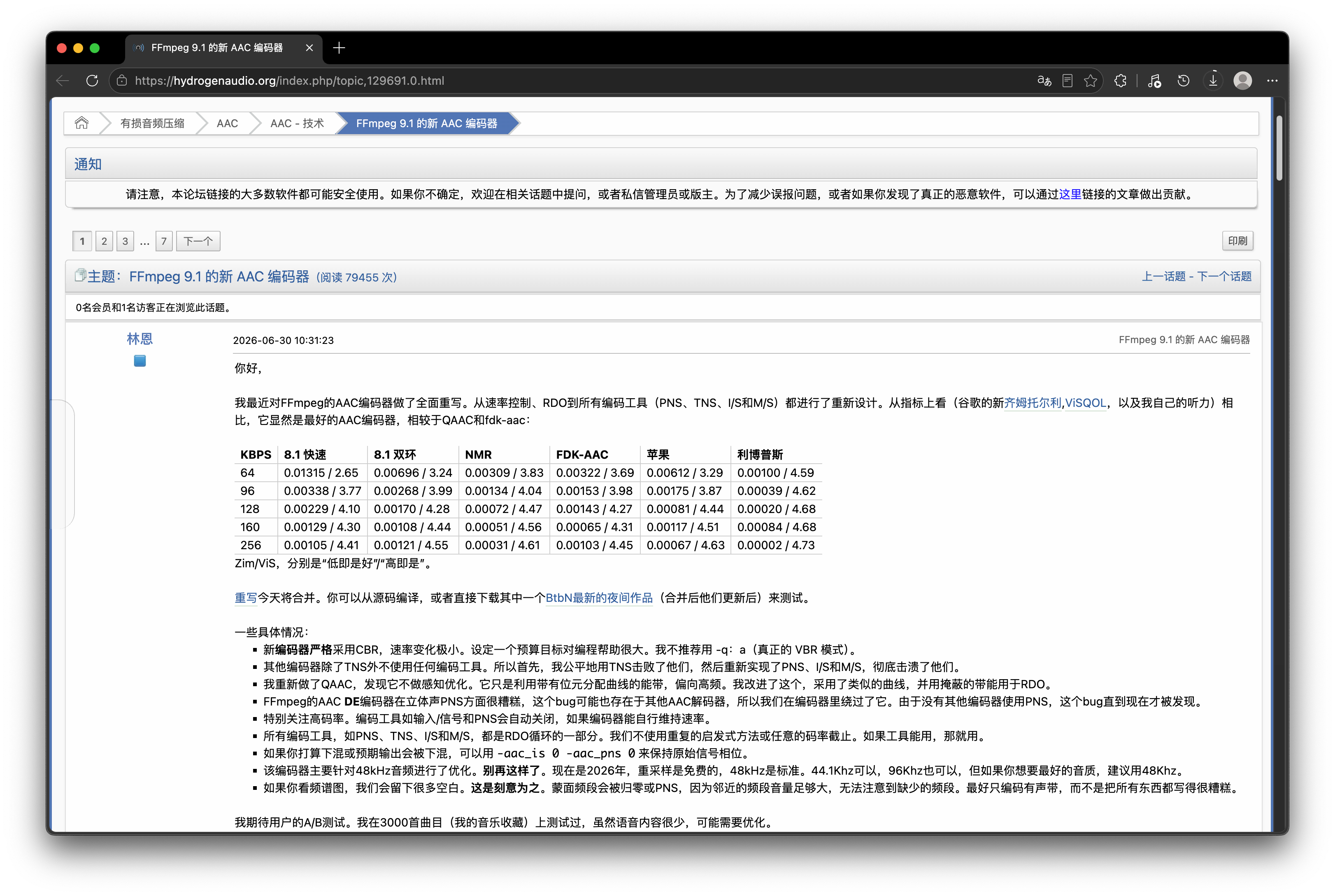The image size is (1335, 896).
Task: Open the BtbN最新的夜间作品 link
Action: [599, 598]
